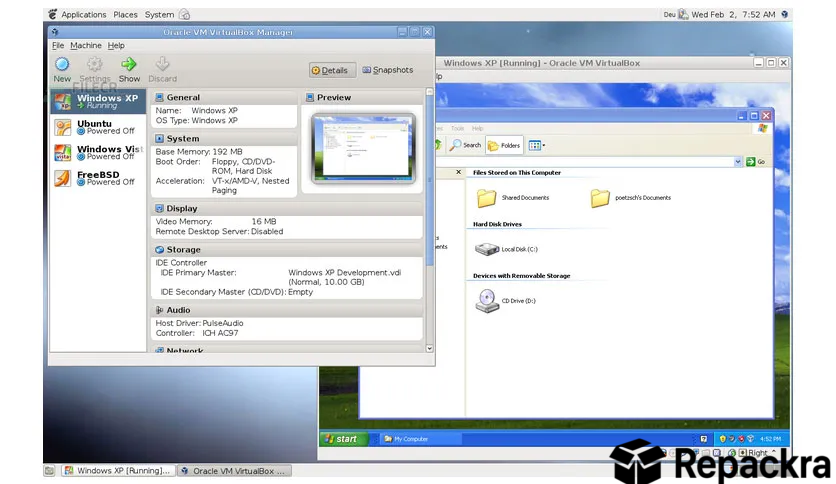Viewport: 836px width, 484px height.
Task: Open the Places menu in GNOME panel
Action: click(x=125, y=14)
